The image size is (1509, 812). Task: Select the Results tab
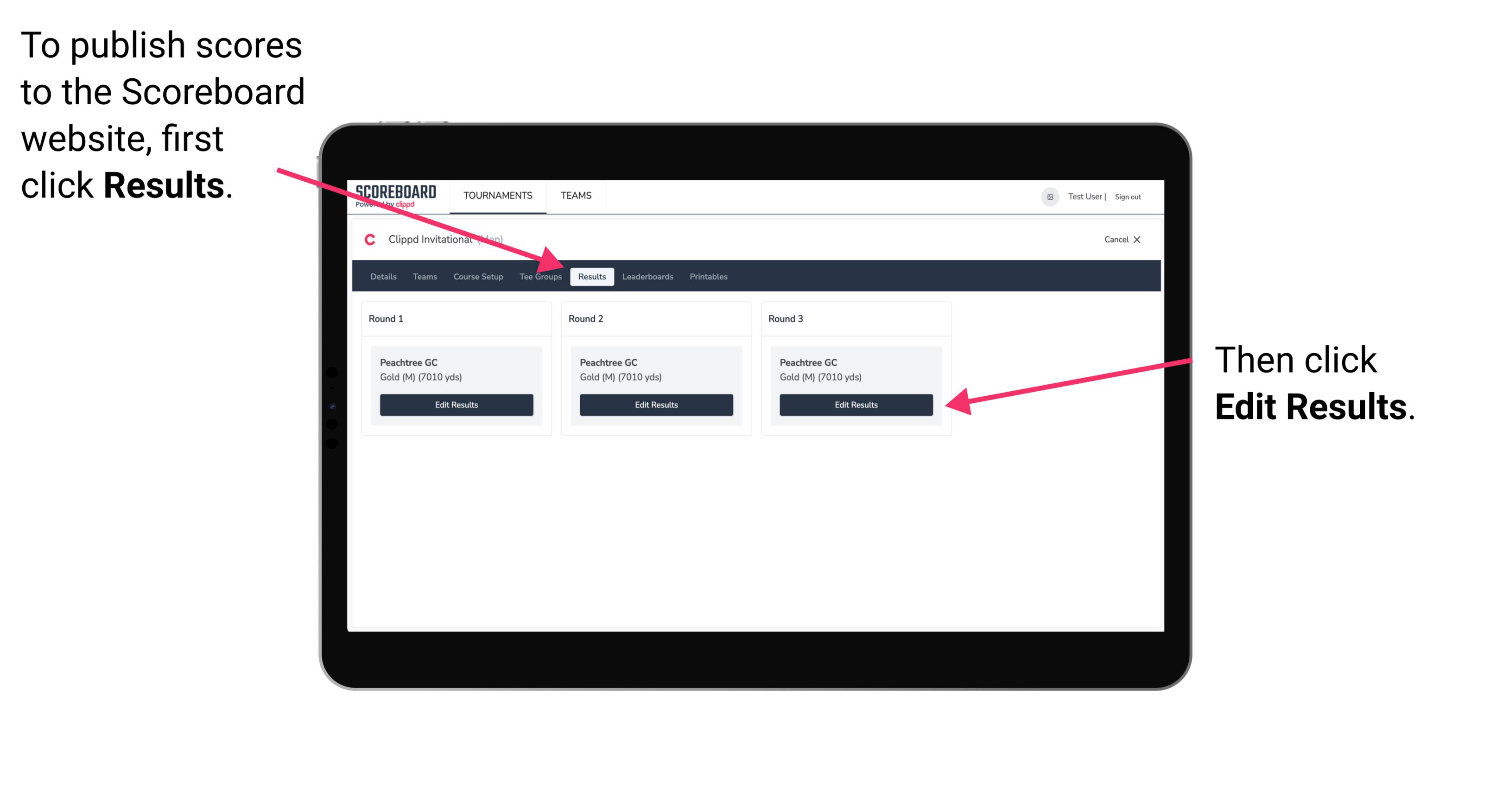pos(591,276)
